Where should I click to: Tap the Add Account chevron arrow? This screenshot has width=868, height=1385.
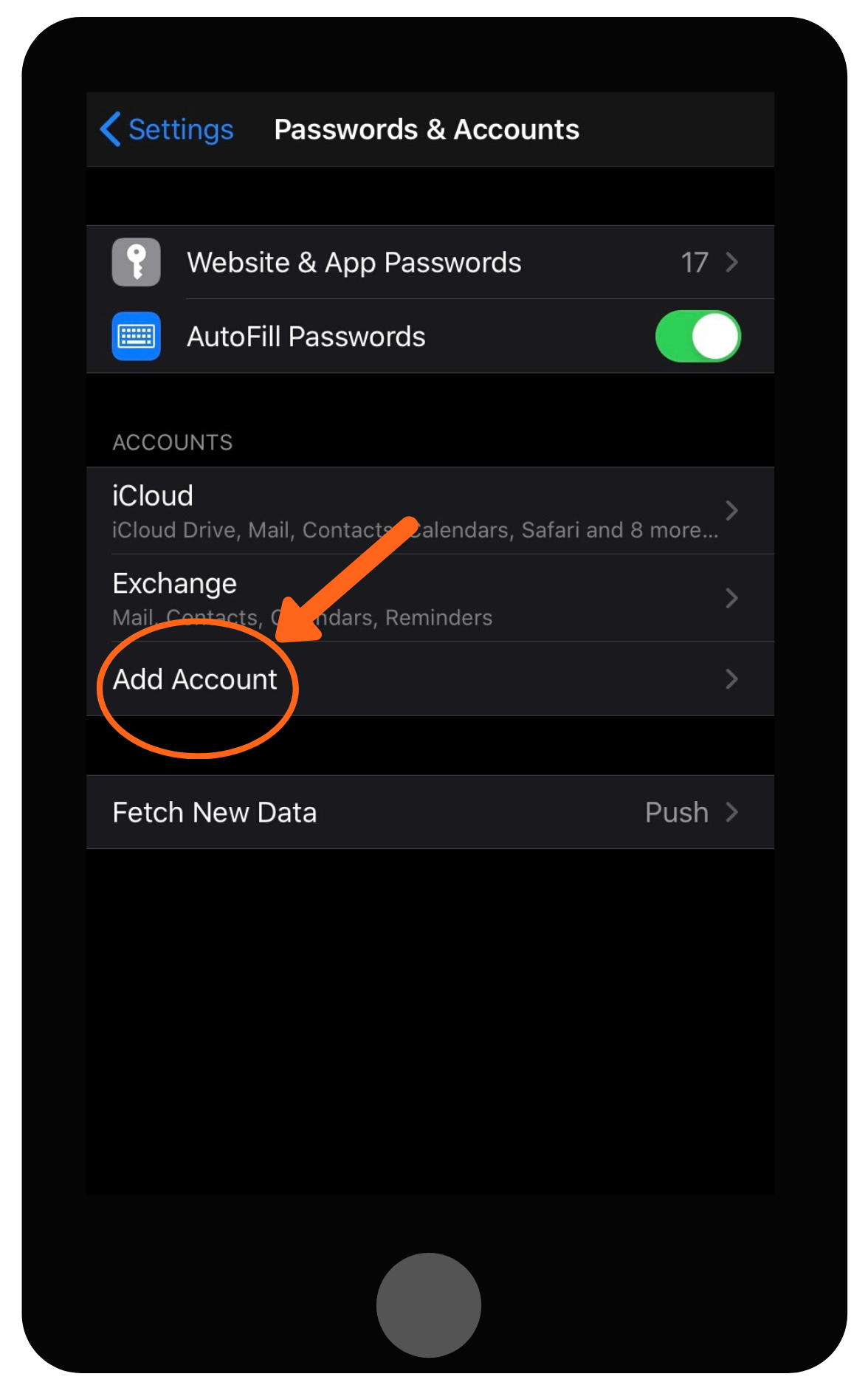731,678
